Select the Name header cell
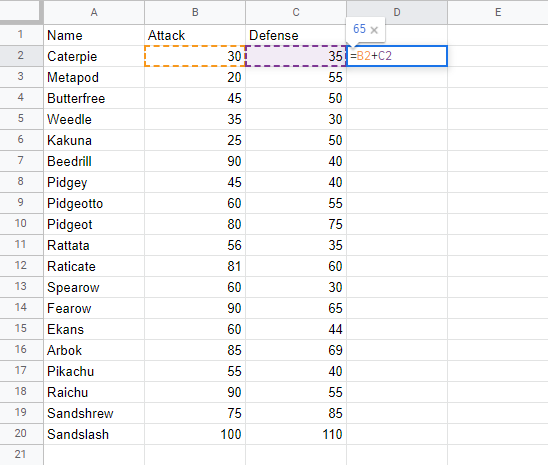This screenshot has width=548, height=465. [x=94, y=35]
